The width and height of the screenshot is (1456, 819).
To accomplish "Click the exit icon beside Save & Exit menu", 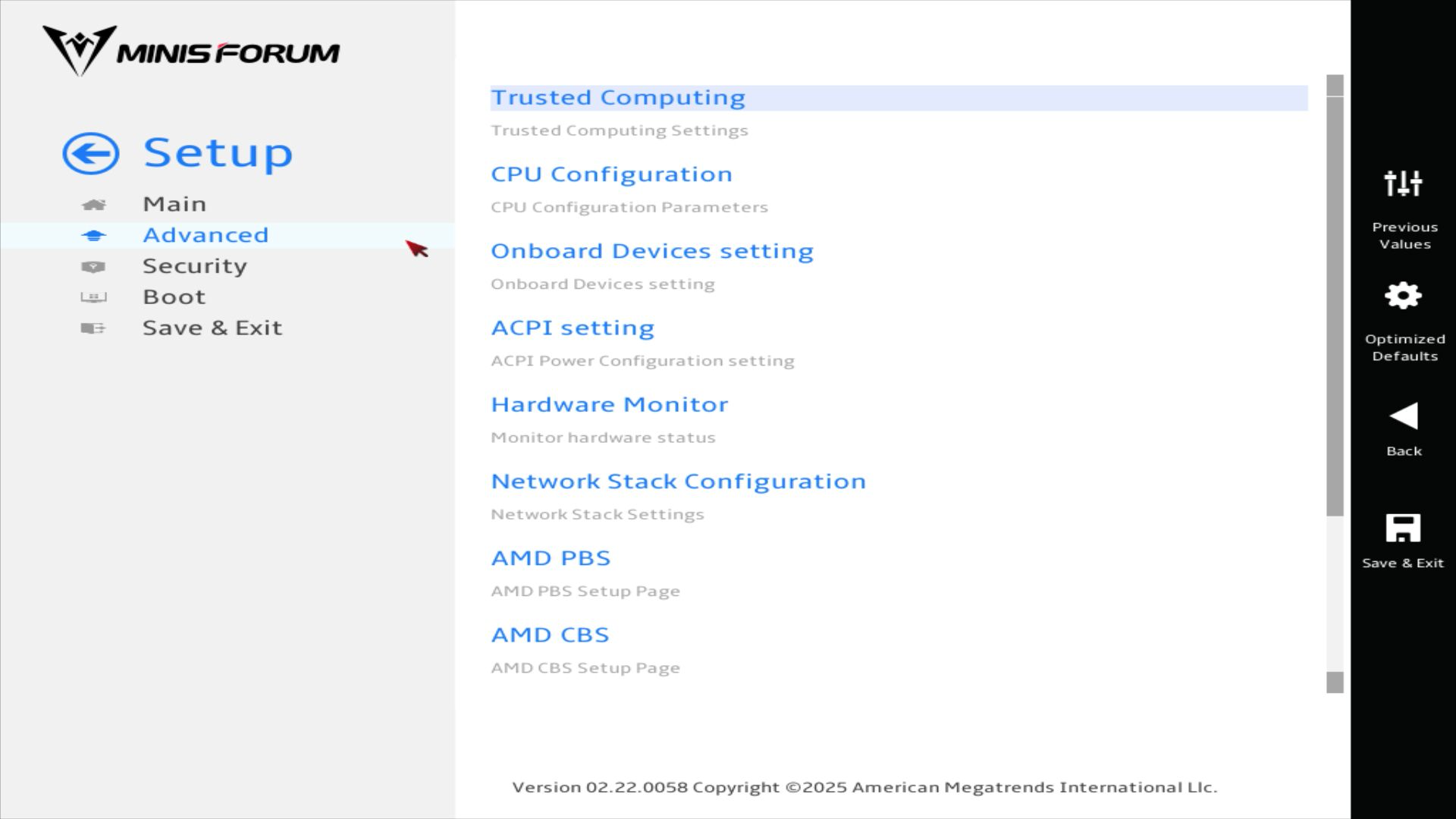I will pos(93,328).
